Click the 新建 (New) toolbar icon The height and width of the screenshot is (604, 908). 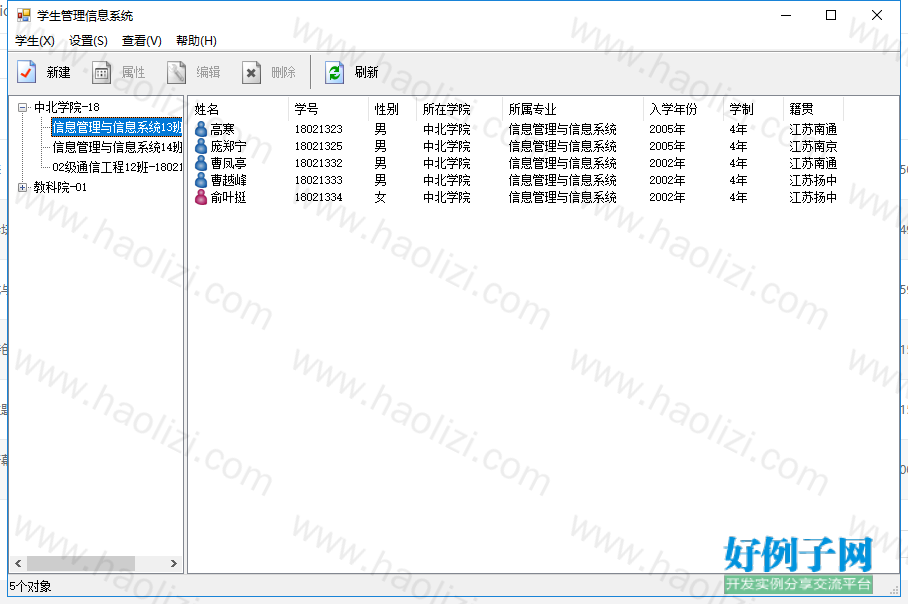(x=26, y=72)
